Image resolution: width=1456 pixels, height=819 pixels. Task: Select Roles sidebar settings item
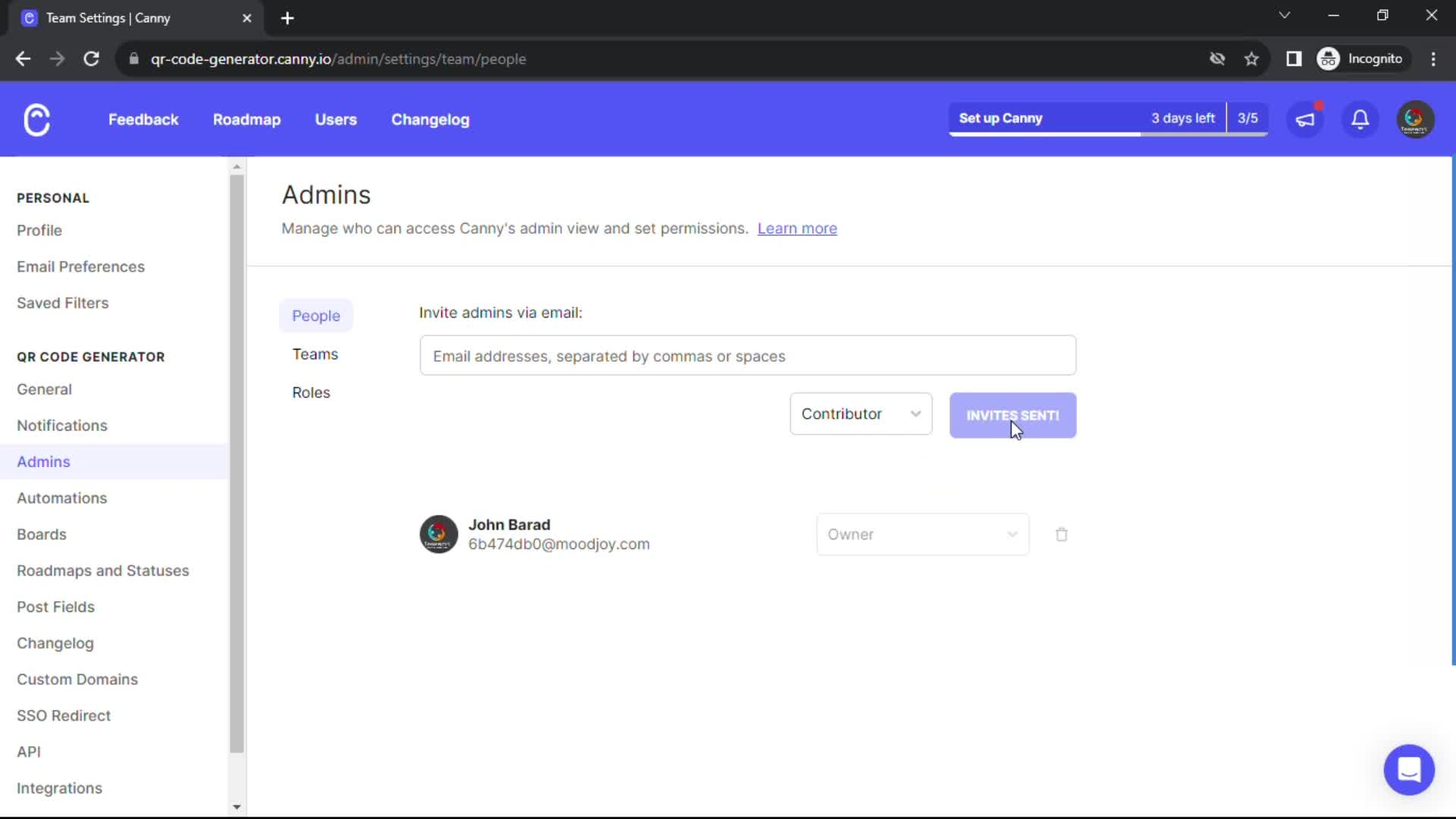pos(312,392)
